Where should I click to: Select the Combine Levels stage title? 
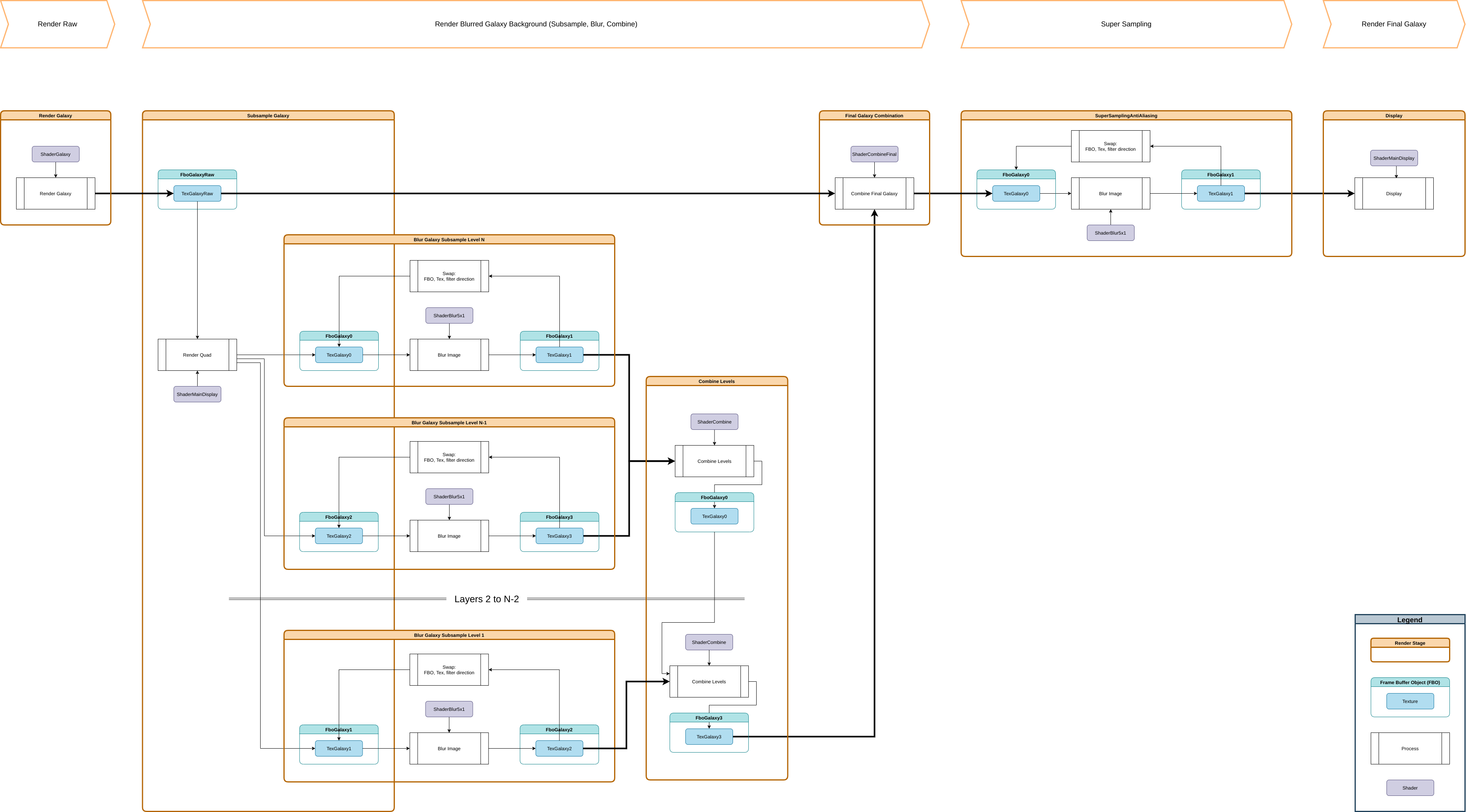(716, 381)
